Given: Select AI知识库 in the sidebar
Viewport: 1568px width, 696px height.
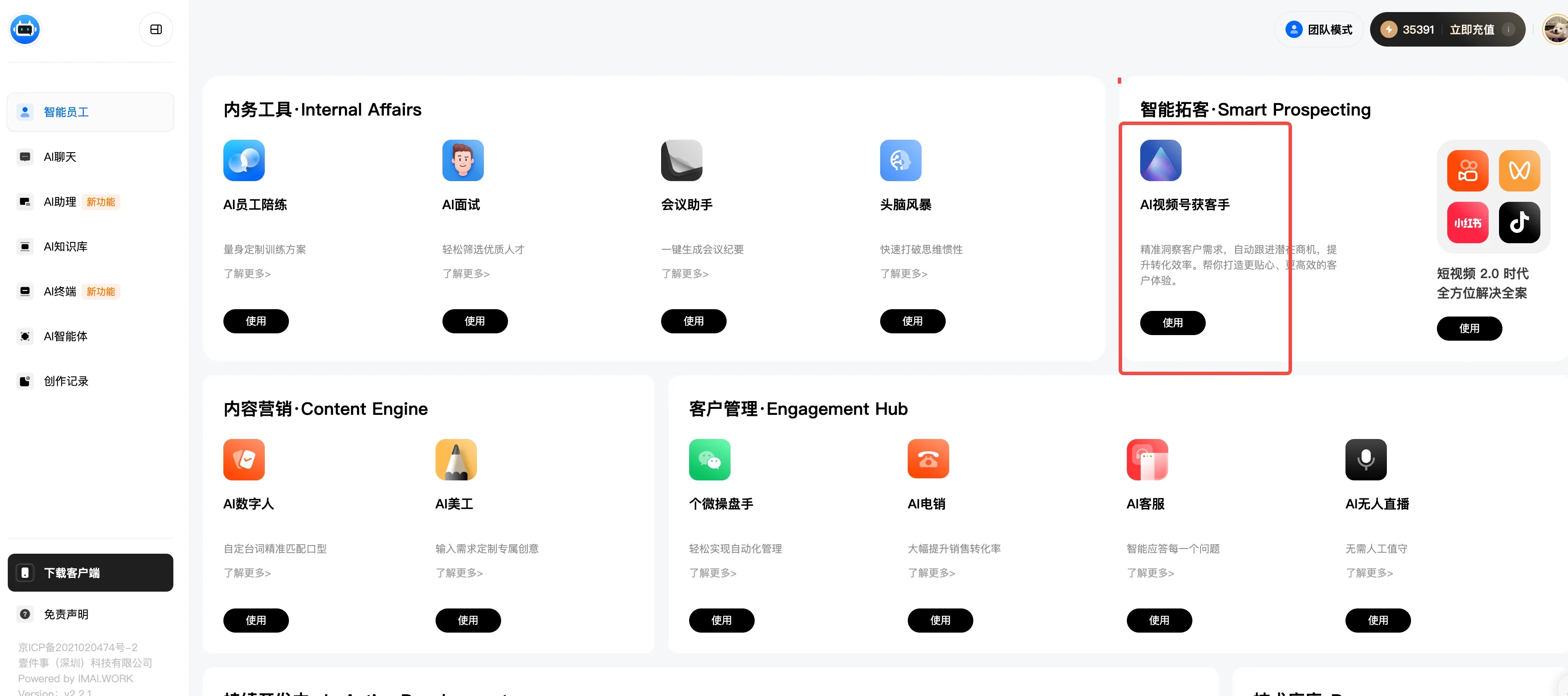Looking at the screenshot, I should tap(65, 247).
